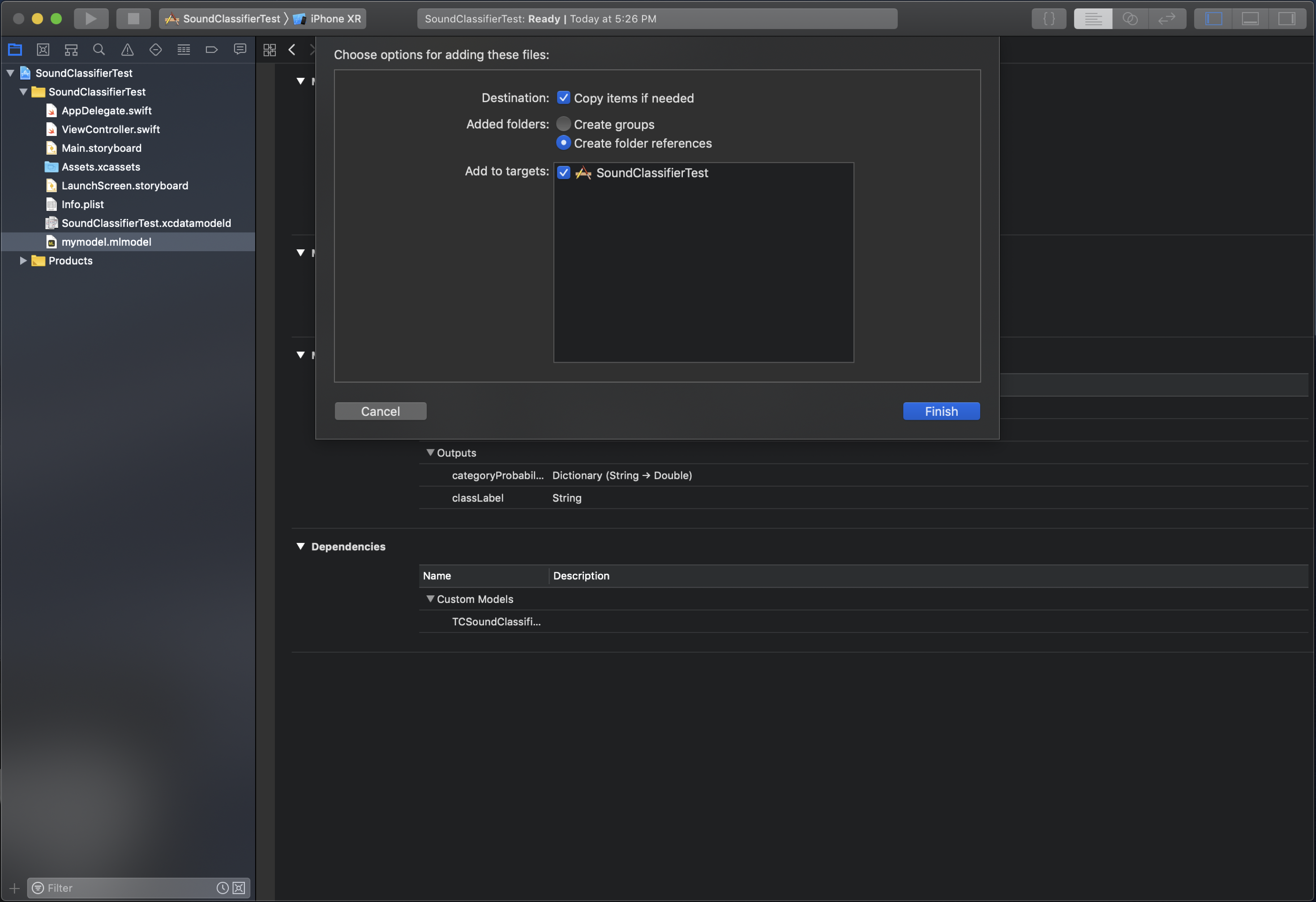
Task: Collapse the topmost model section triangle
Action: tap(301, 81)
